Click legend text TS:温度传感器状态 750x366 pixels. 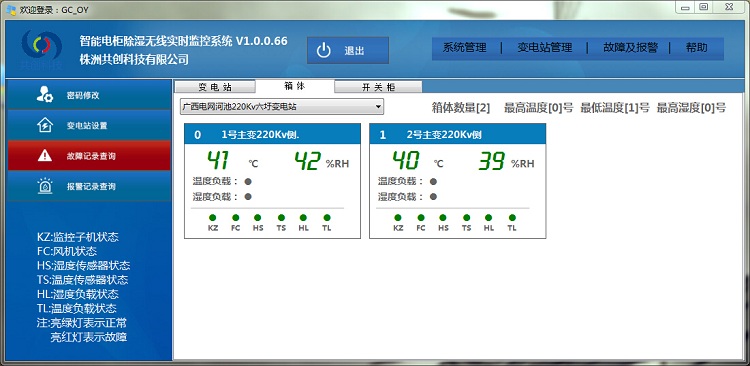[82, 280]
